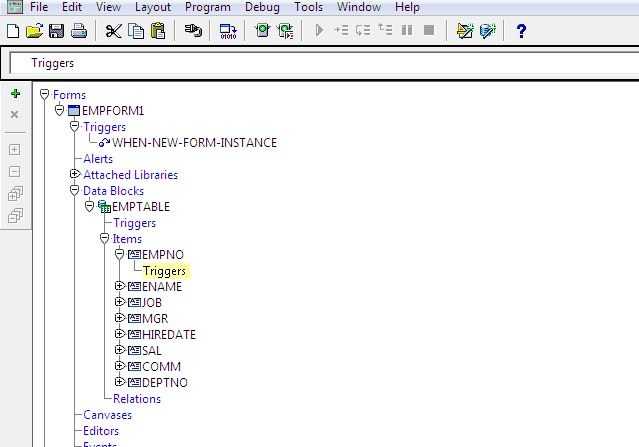Screen dimensions: 639x447
Task: Open the Tools menu
Action: click(308, 7)
